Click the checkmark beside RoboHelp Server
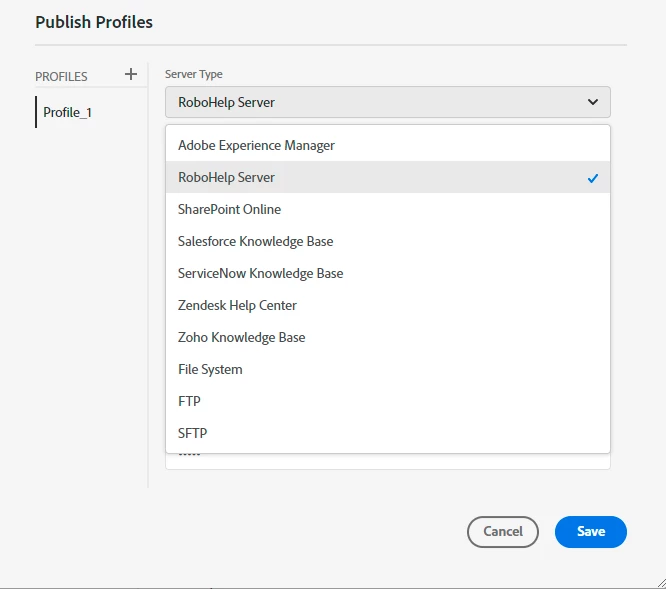Image resolution: width=666 pixels, height=589 pixels. [592, 178]
